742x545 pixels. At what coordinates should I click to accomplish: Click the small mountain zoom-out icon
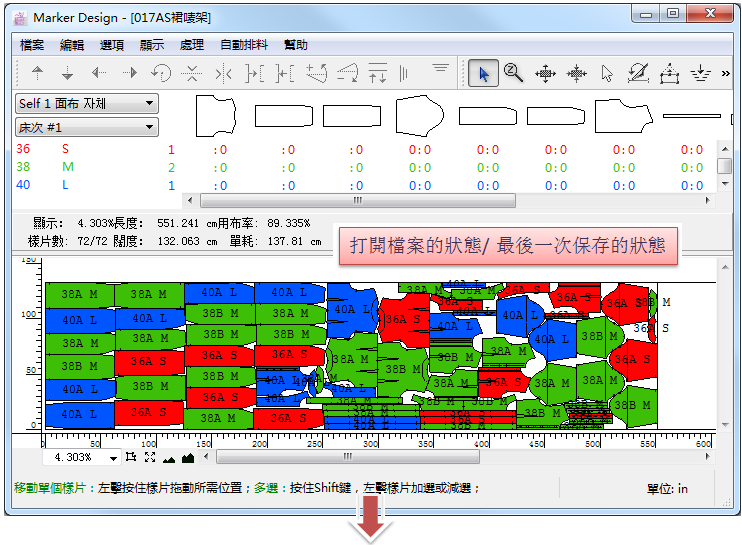(169, 458)
